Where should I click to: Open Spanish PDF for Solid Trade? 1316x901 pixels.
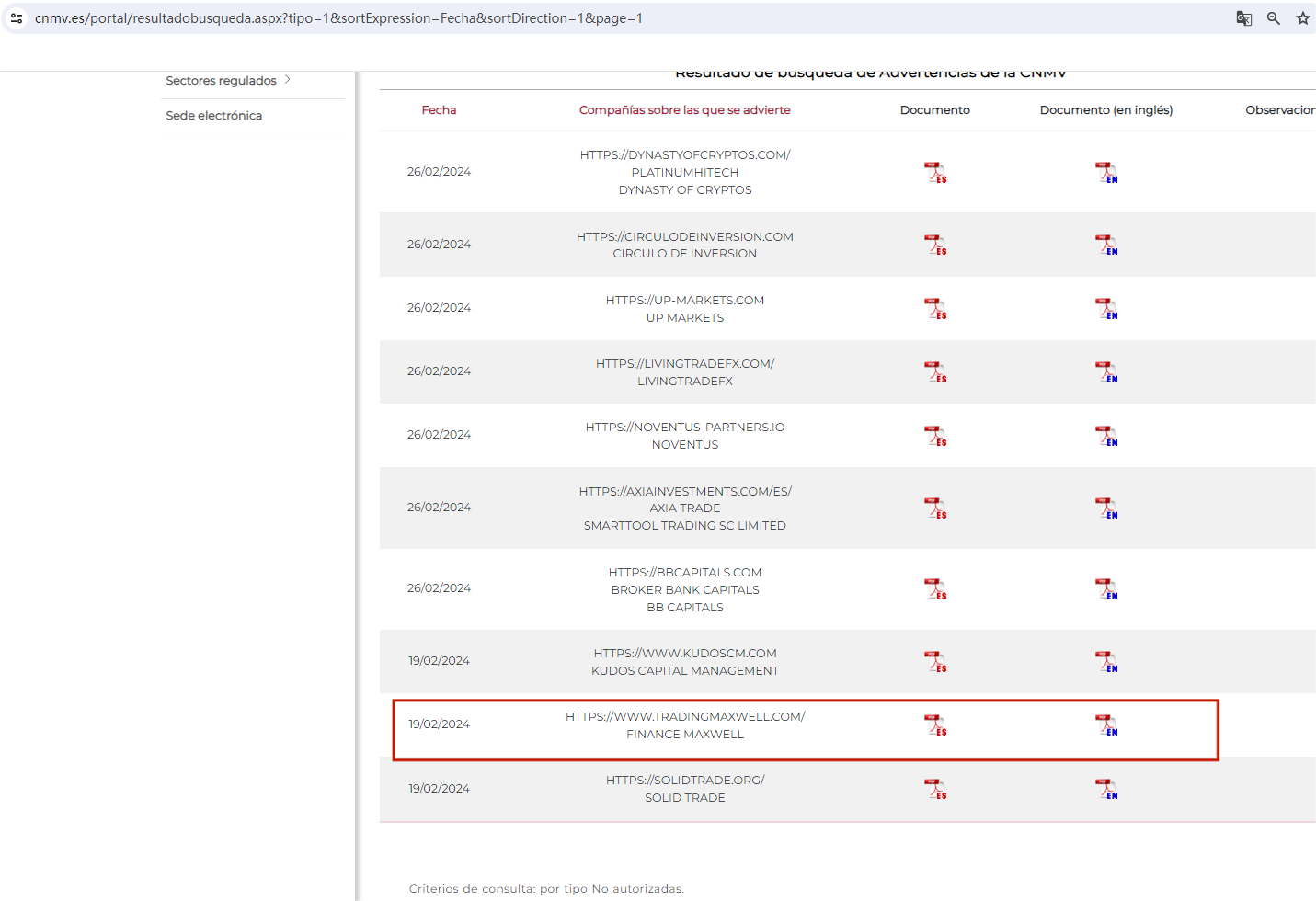click(x=935, y=790)
